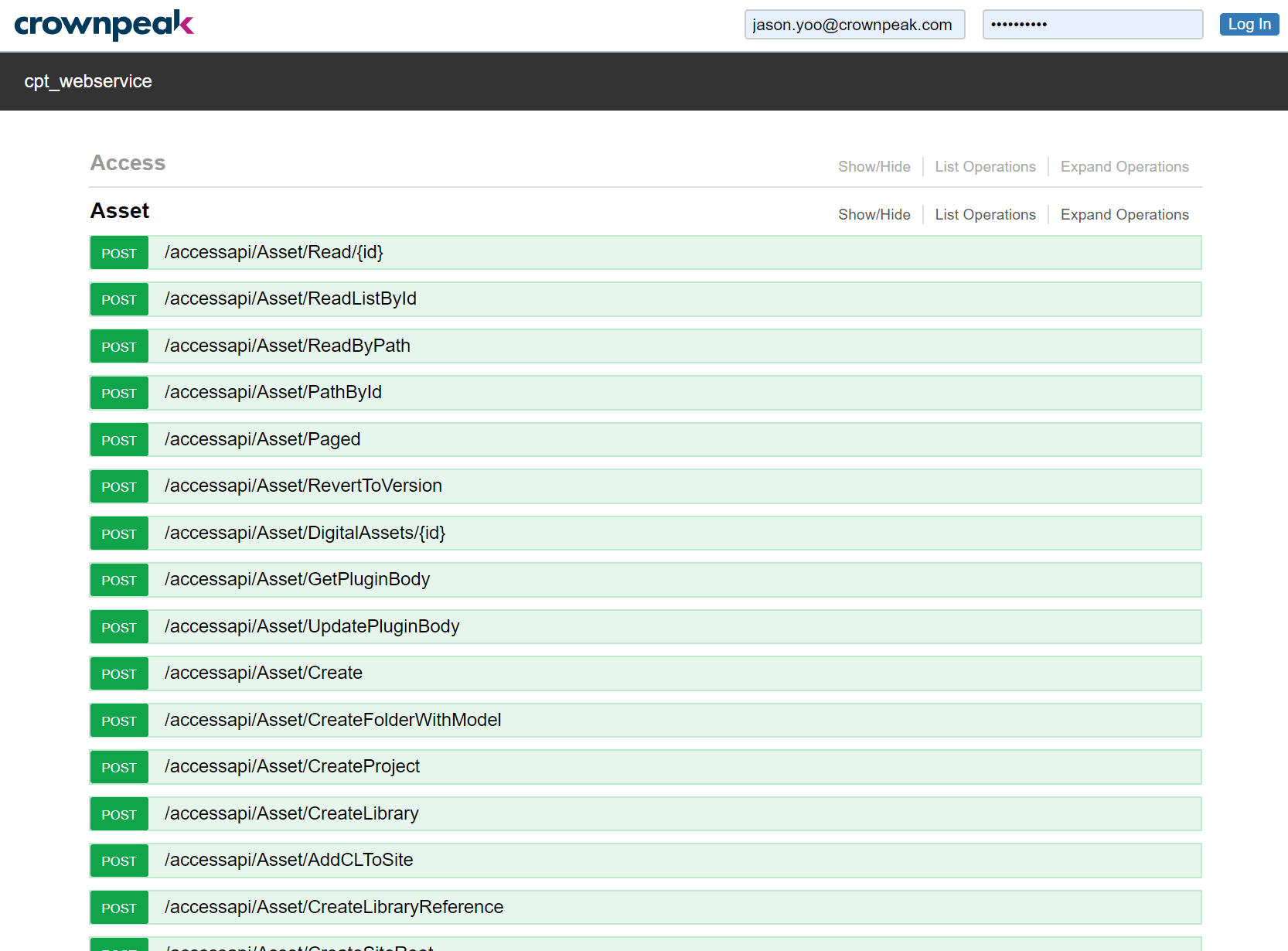The height and width of the screenshot is (951, 1288).
Task: Select the password input field
Action: tap(1092, 25)
